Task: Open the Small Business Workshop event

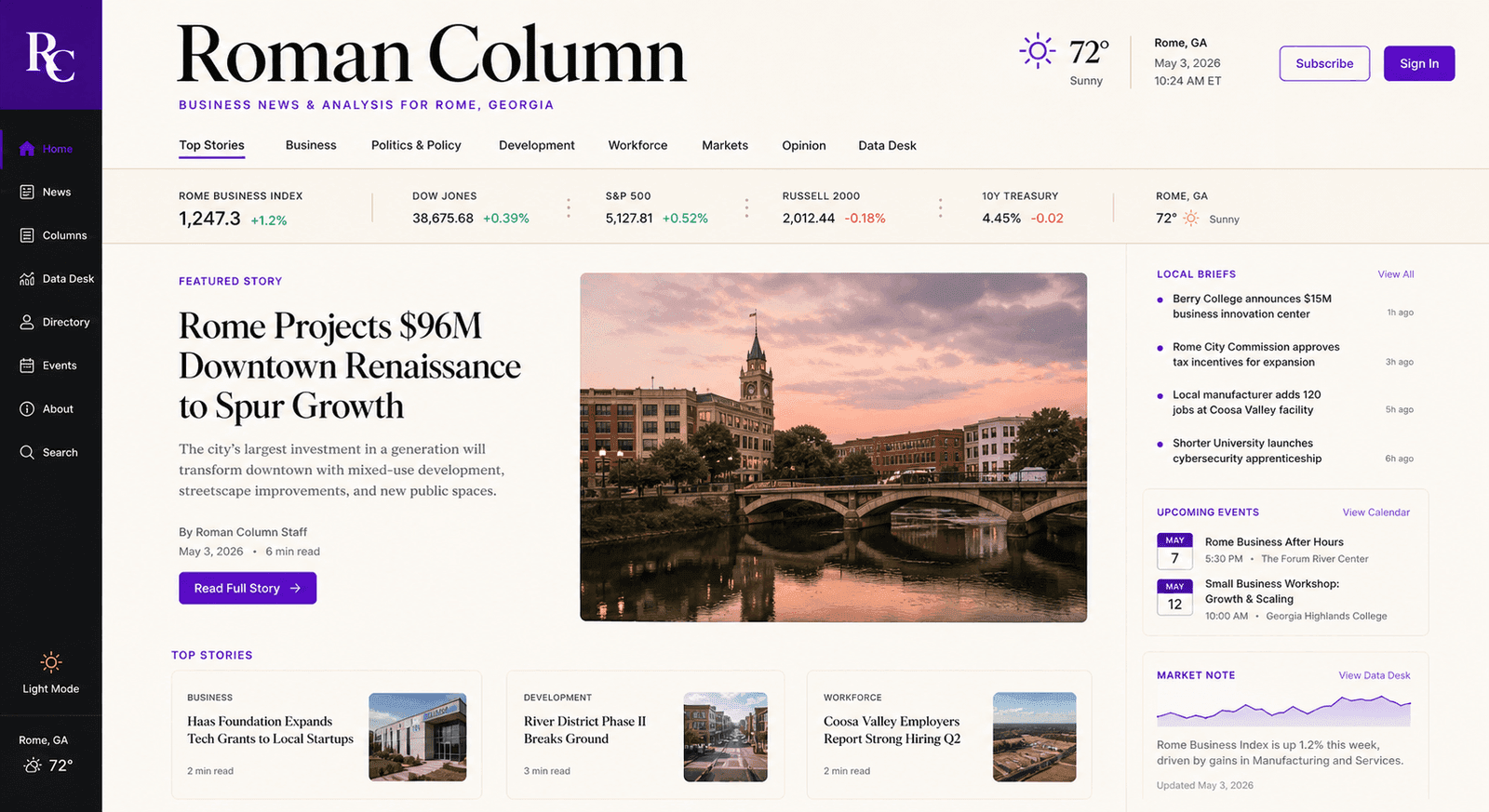Action: [1272, 592]
